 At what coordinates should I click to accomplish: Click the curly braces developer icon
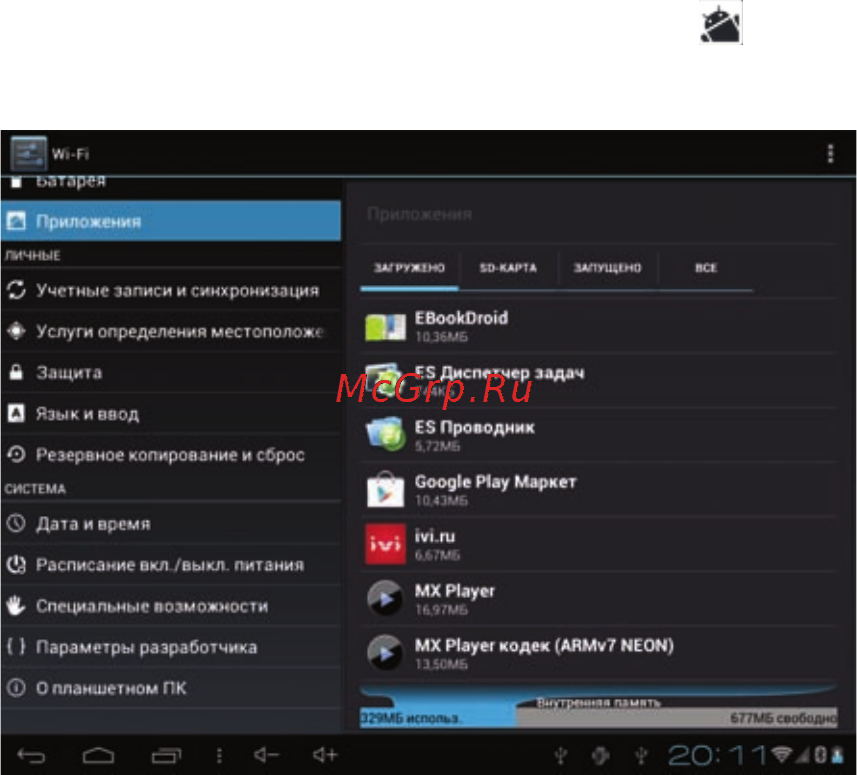point(16,647)
